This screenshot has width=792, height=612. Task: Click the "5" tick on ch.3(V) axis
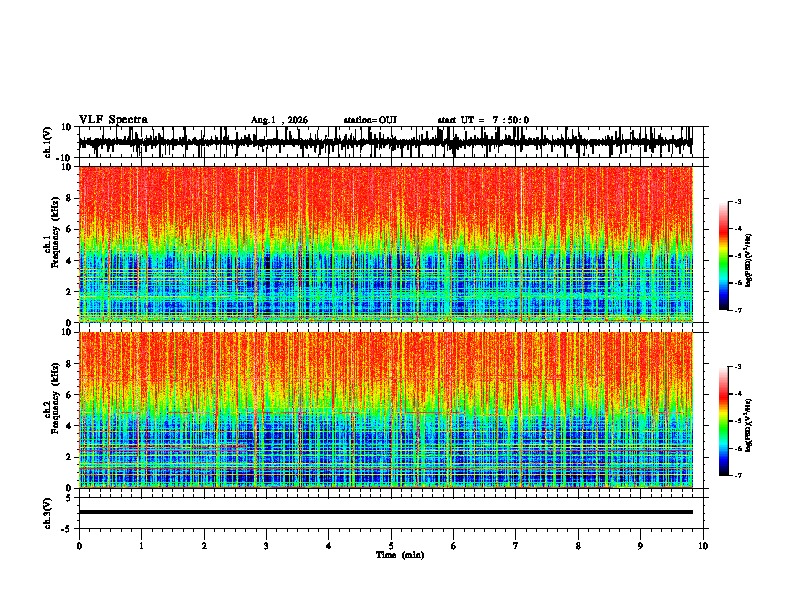(70, 498)
